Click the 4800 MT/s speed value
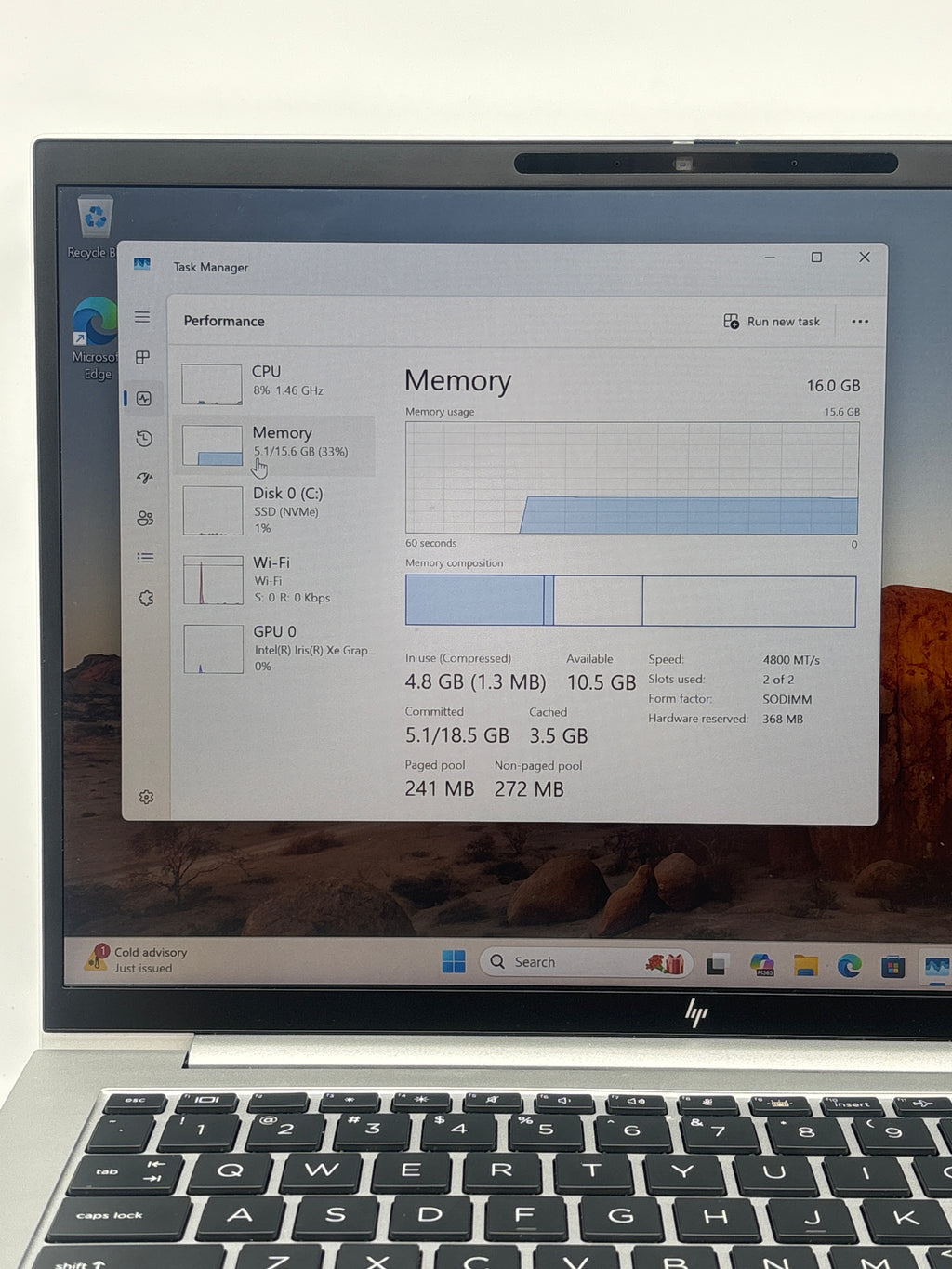The width and height of the screenshot is (952, 1269). tap(791, 660)
